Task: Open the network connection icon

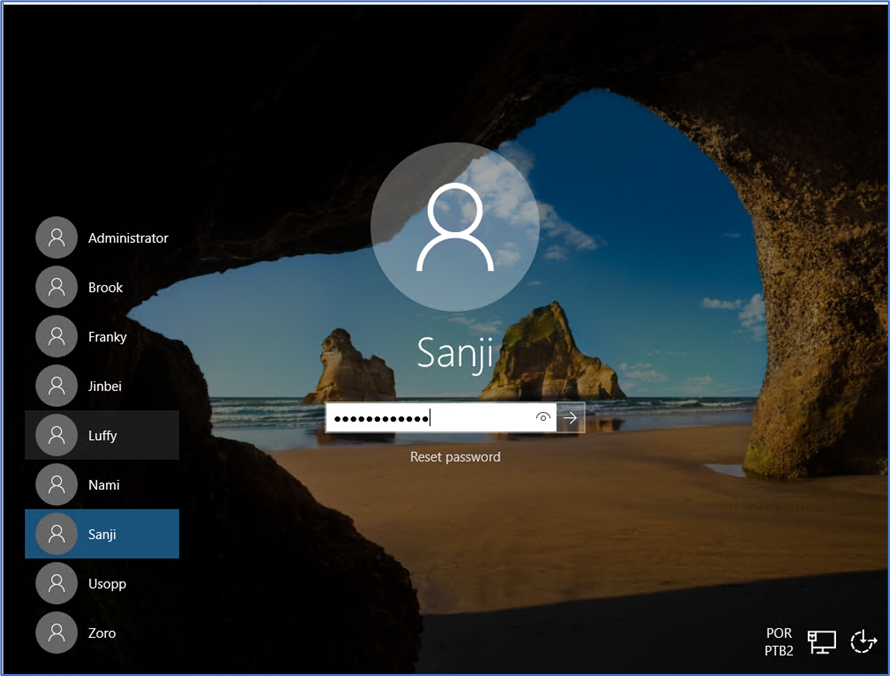Action: [x=822, y=642]
